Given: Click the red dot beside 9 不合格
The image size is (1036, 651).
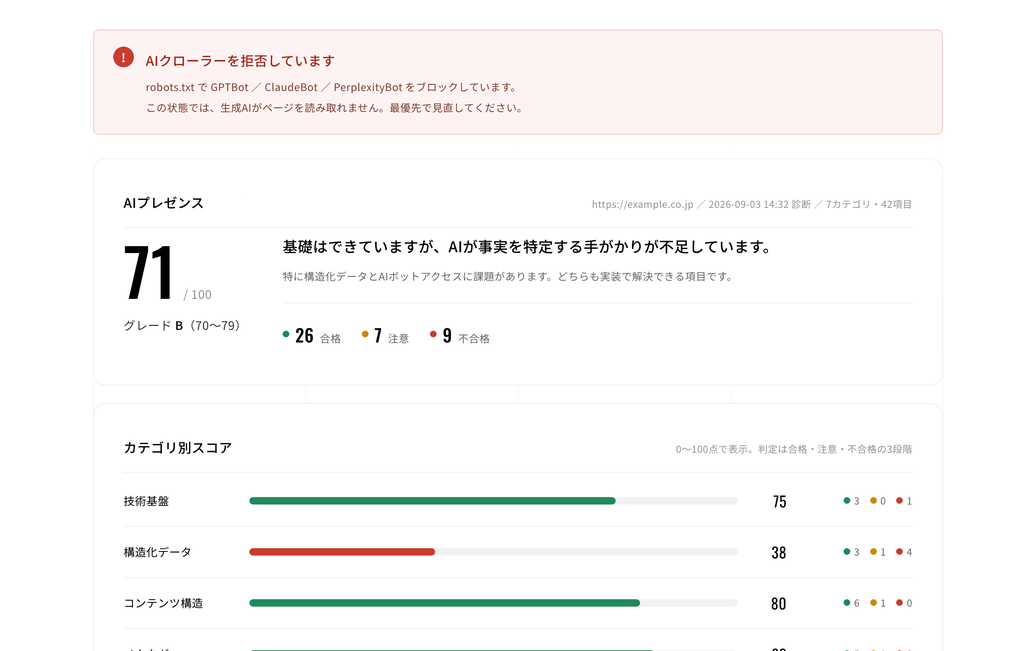Looking at the screenshot, I should [433, 334].
